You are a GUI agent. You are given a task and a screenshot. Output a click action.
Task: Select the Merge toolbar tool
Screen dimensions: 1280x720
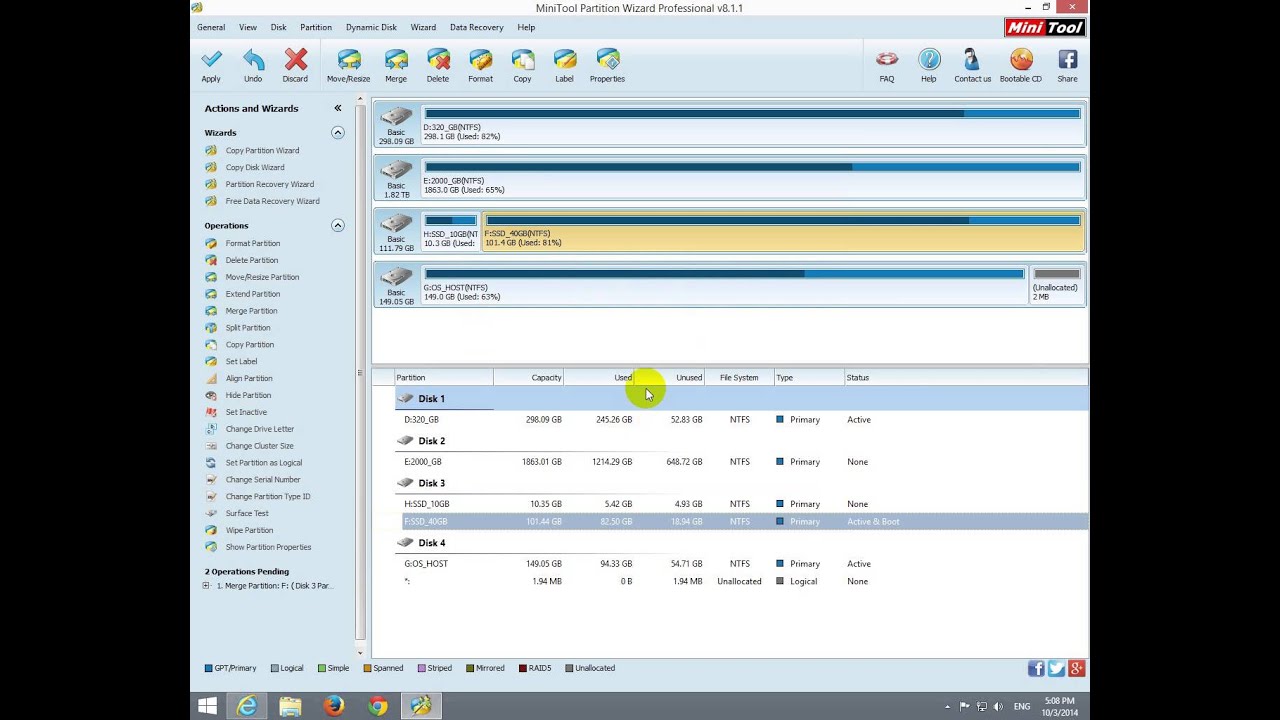click(396, 65)
